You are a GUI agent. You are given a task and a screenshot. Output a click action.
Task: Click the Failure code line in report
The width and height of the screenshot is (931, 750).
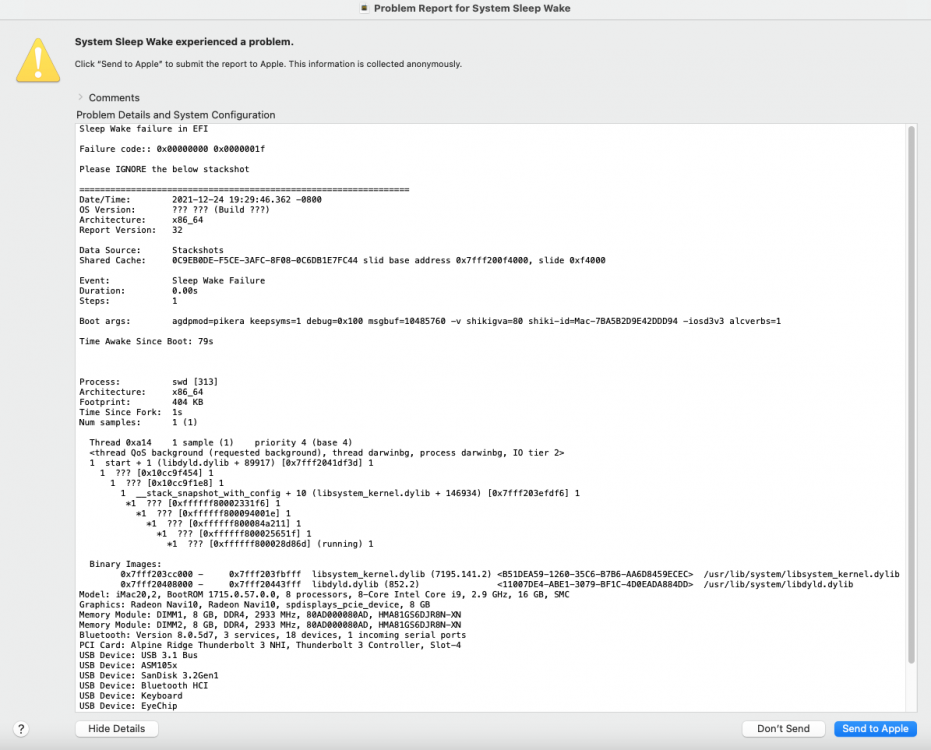tap(172, 149)
